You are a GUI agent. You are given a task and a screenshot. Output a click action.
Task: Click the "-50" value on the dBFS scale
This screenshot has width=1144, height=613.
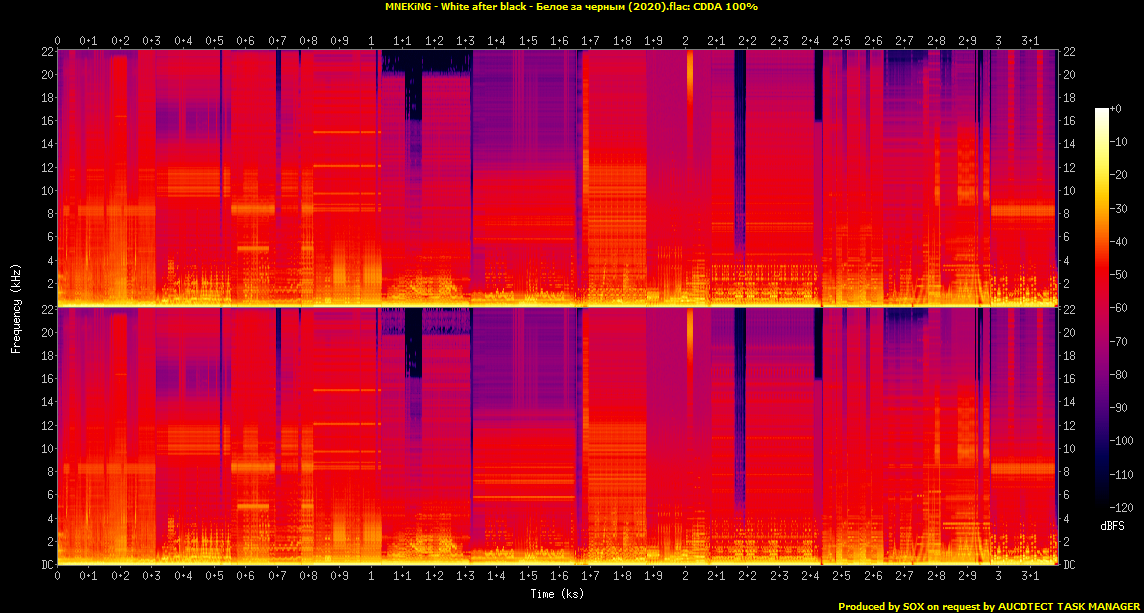pyautogui.click(x=1117, y=274)
